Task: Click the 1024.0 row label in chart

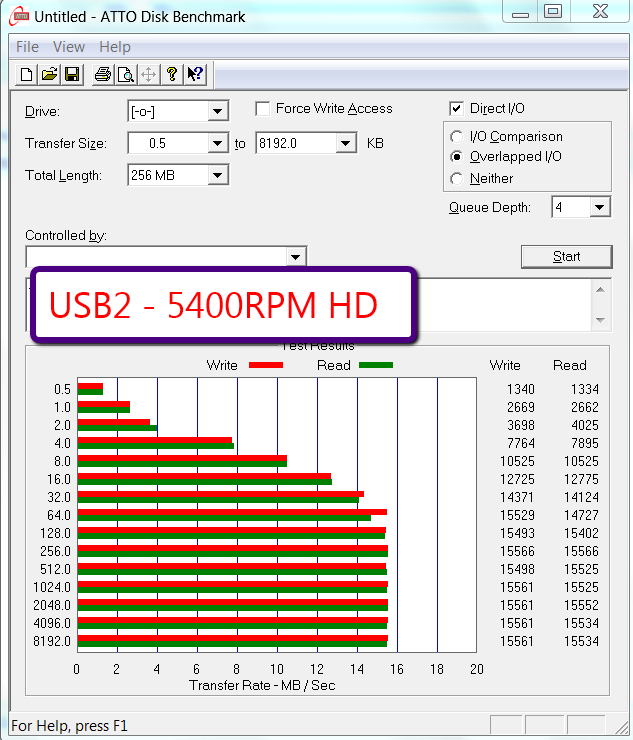Action: (x=52, y=588)
